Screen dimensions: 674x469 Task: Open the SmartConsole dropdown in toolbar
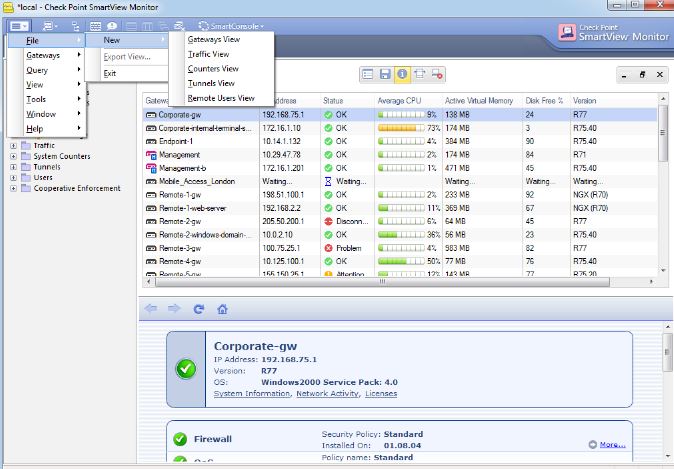point(231,26)
